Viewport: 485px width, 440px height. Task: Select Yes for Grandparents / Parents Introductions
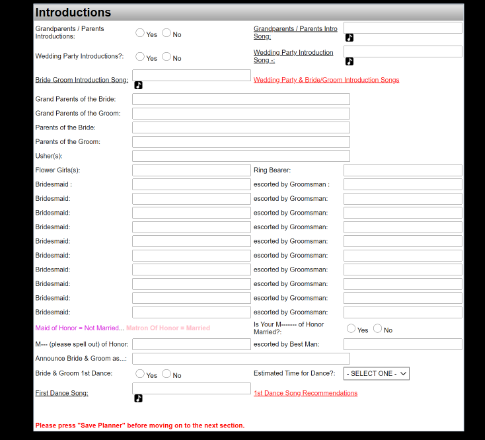pos(140,33)
